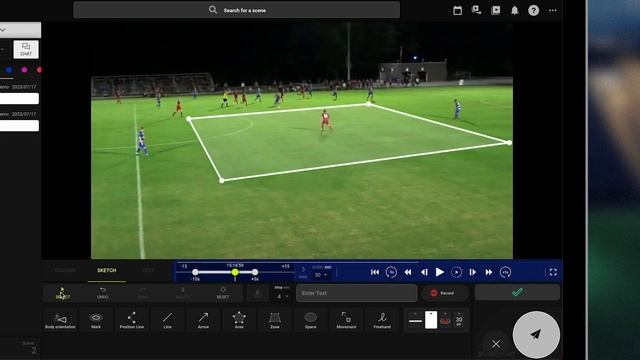Viewport: 640px width, 360px height.
Task: Select the Mark tool
Action: tap(96, 320)
